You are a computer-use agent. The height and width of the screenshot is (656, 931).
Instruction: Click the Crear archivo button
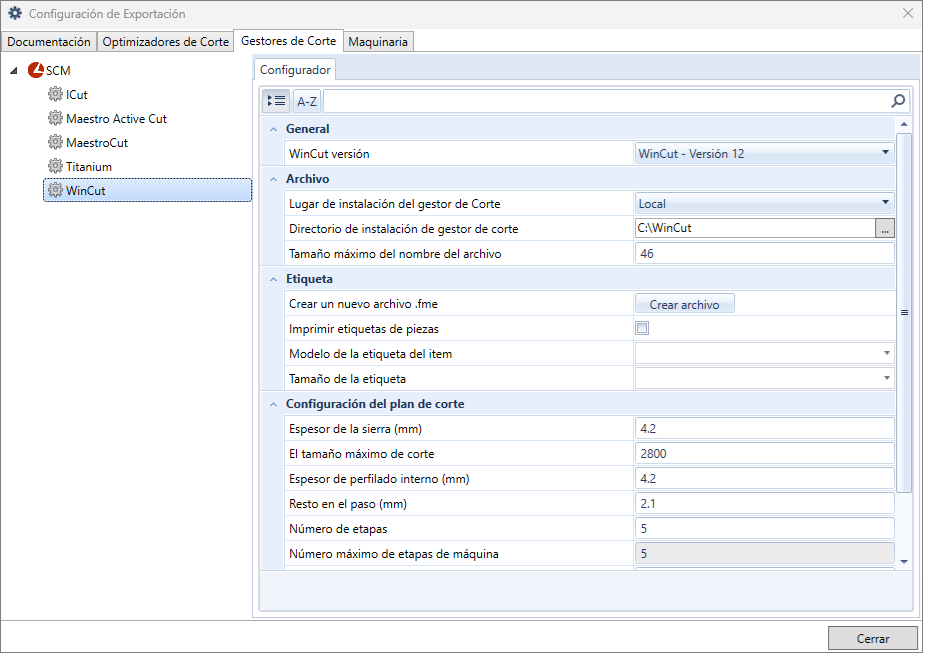[x=685, y=304]
